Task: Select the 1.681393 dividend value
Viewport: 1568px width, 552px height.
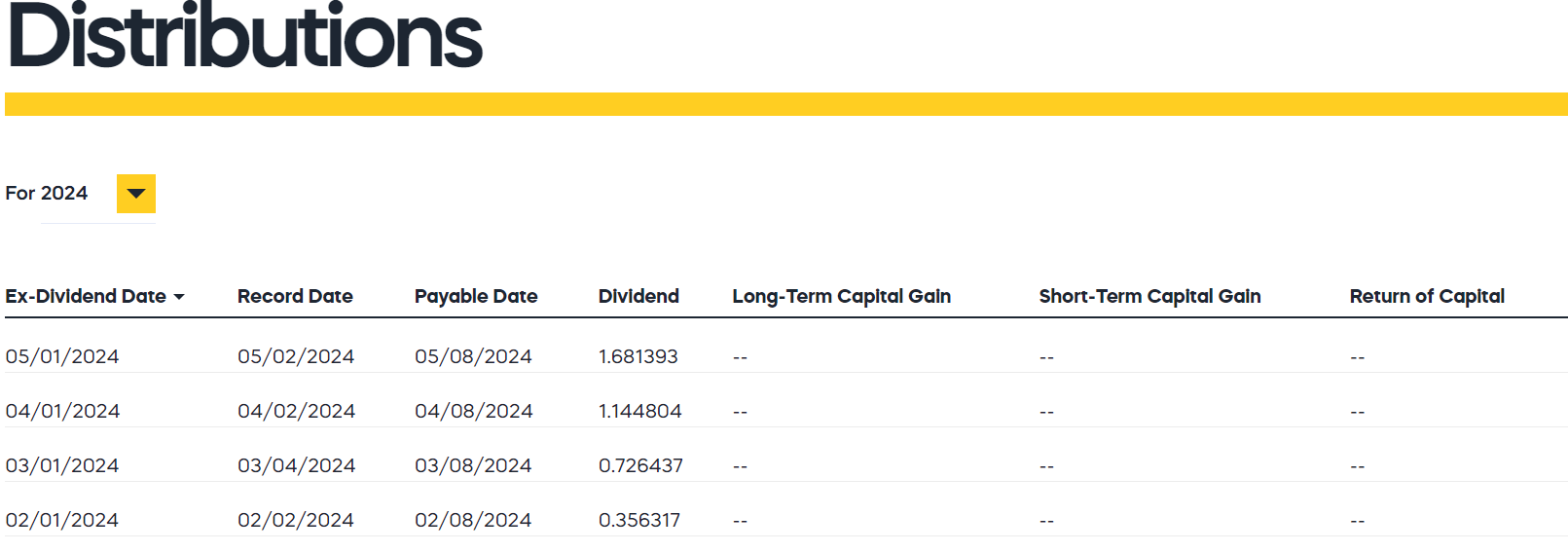Action: click(x=638, y=357)
